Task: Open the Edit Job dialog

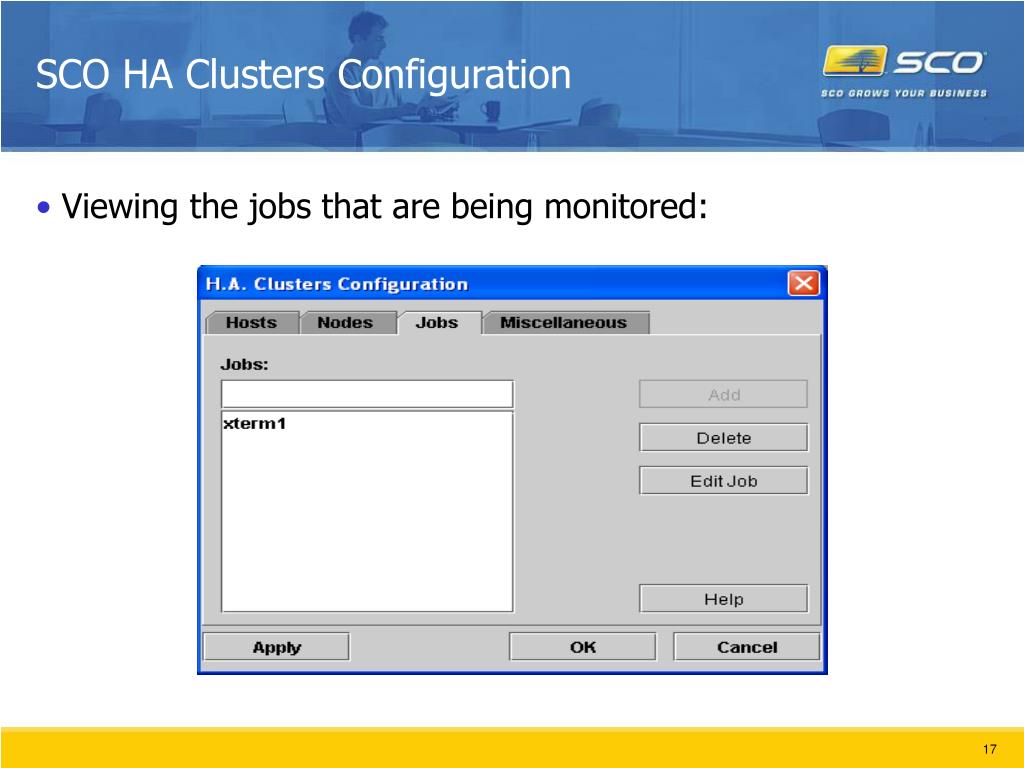Action: tap(724, 481)
